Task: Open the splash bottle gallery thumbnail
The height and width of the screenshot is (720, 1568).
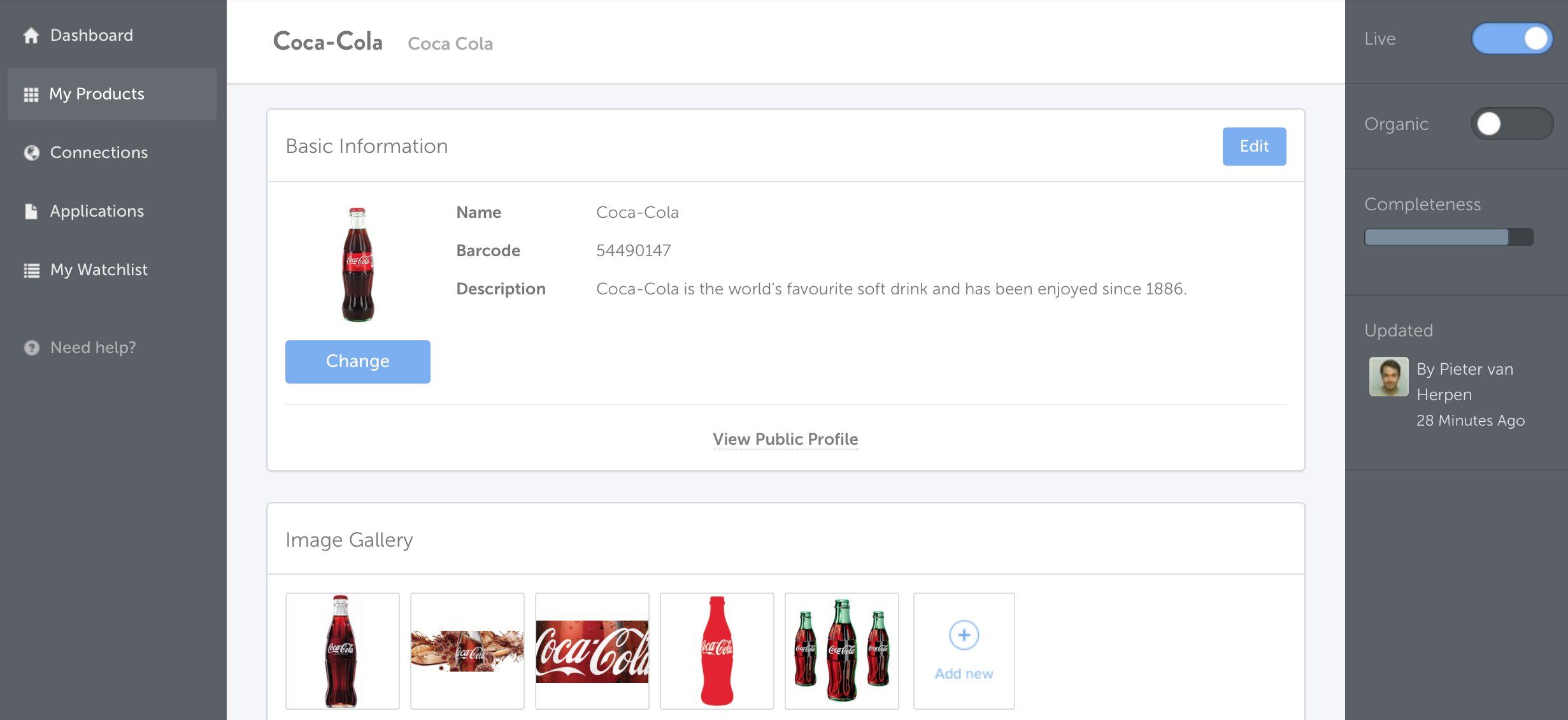Action: [467, 651]
